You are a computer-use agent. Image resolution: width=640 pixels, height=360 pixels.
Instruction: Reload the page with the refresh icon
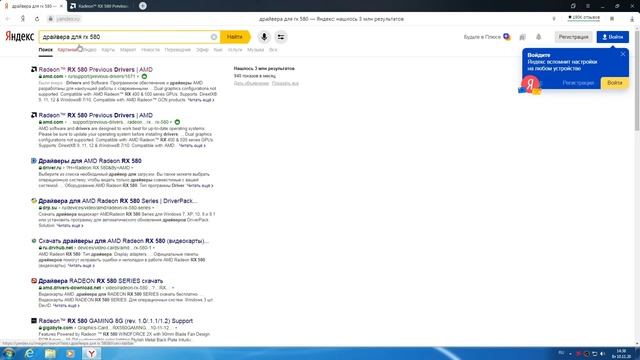click(37, 19)
